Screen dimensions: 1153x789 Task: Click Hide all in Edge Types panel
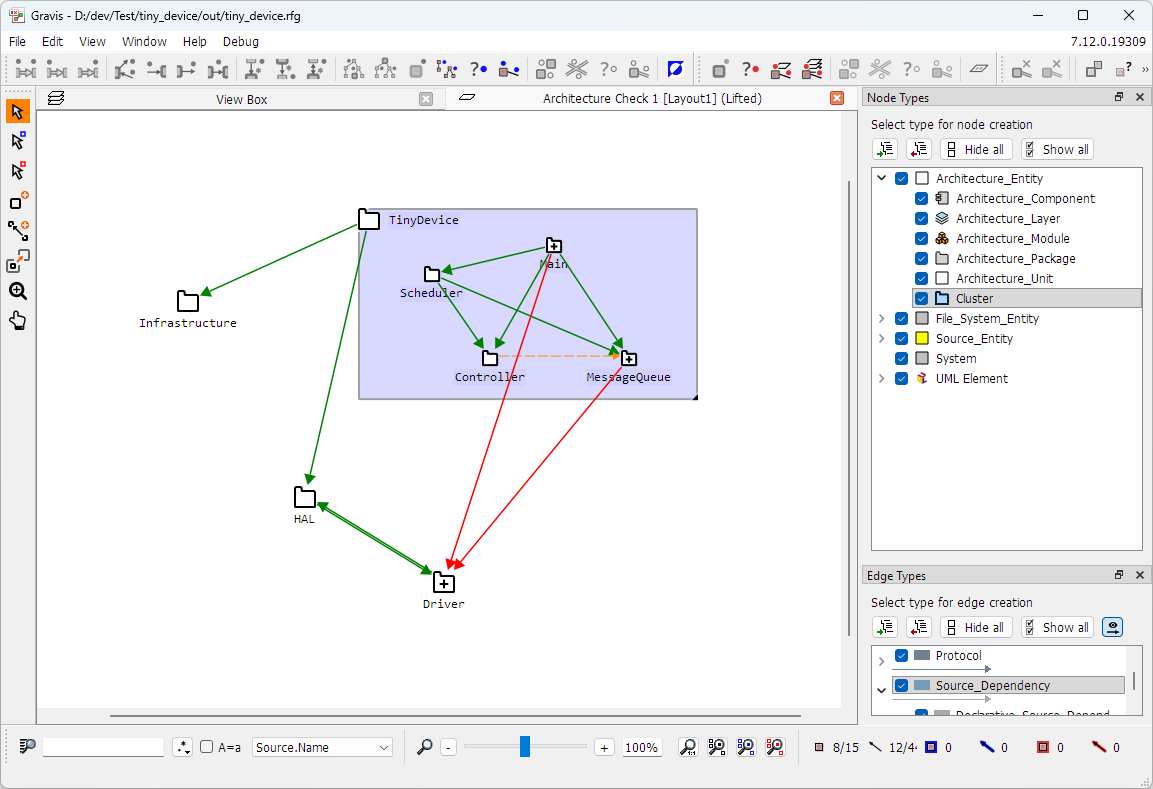[977, 627]
